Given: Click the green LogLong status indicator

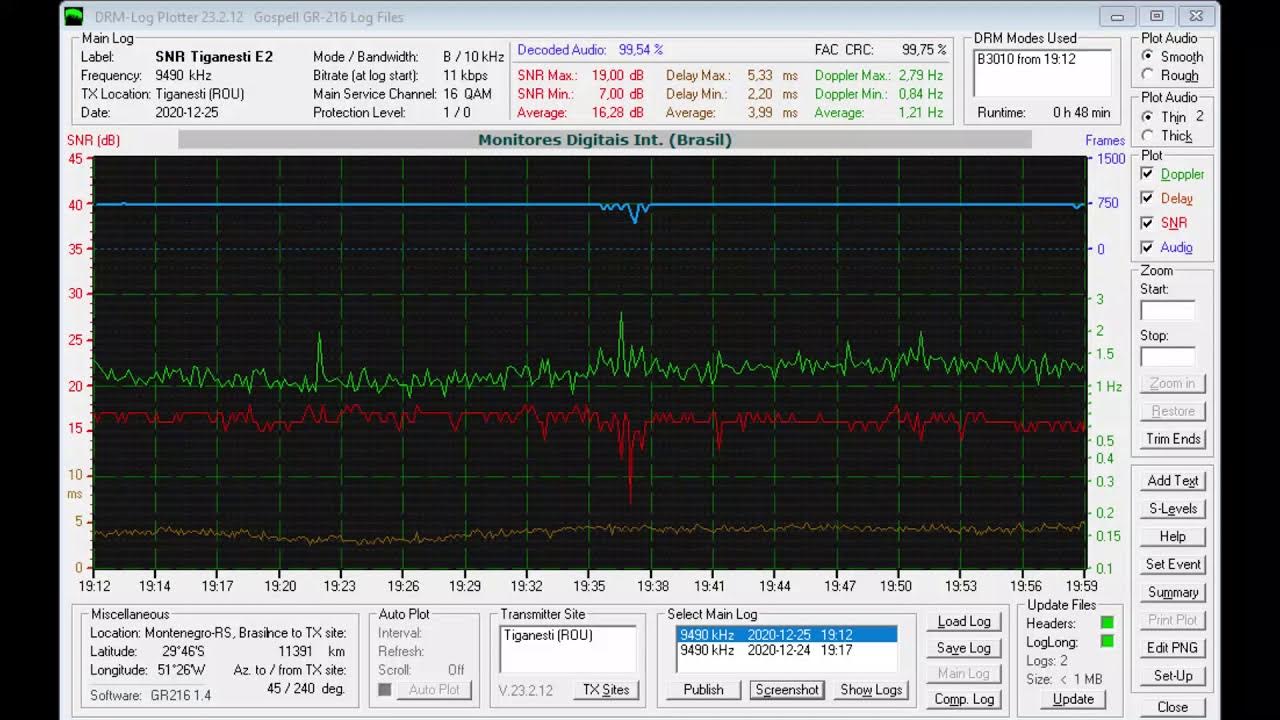Looking at the screenshot, I should pyautogui.click(x=1107, y=641).
